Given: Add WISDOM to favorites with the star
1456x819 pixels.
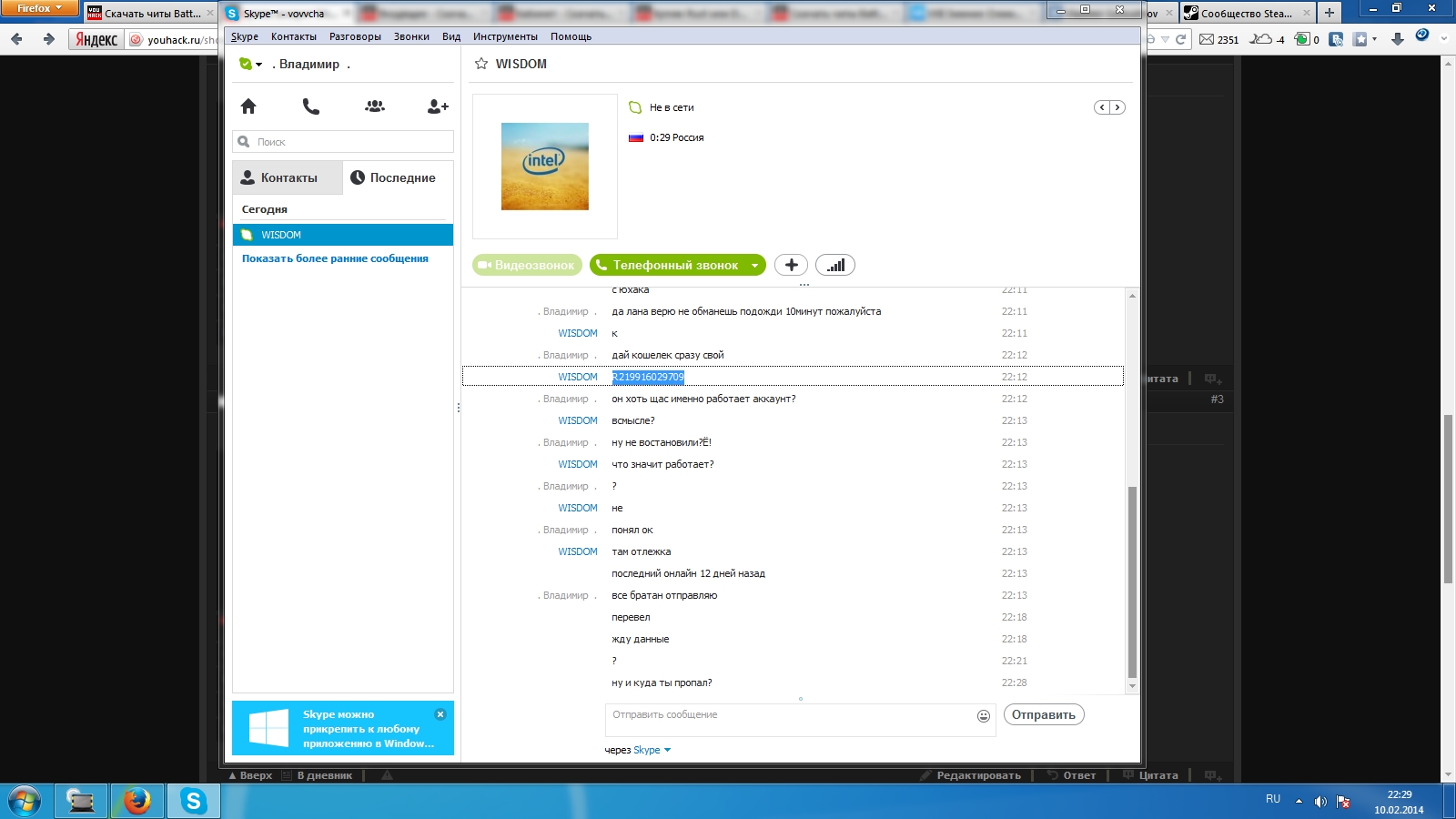Looking at the screenshot, I should (x=481, y=64).
